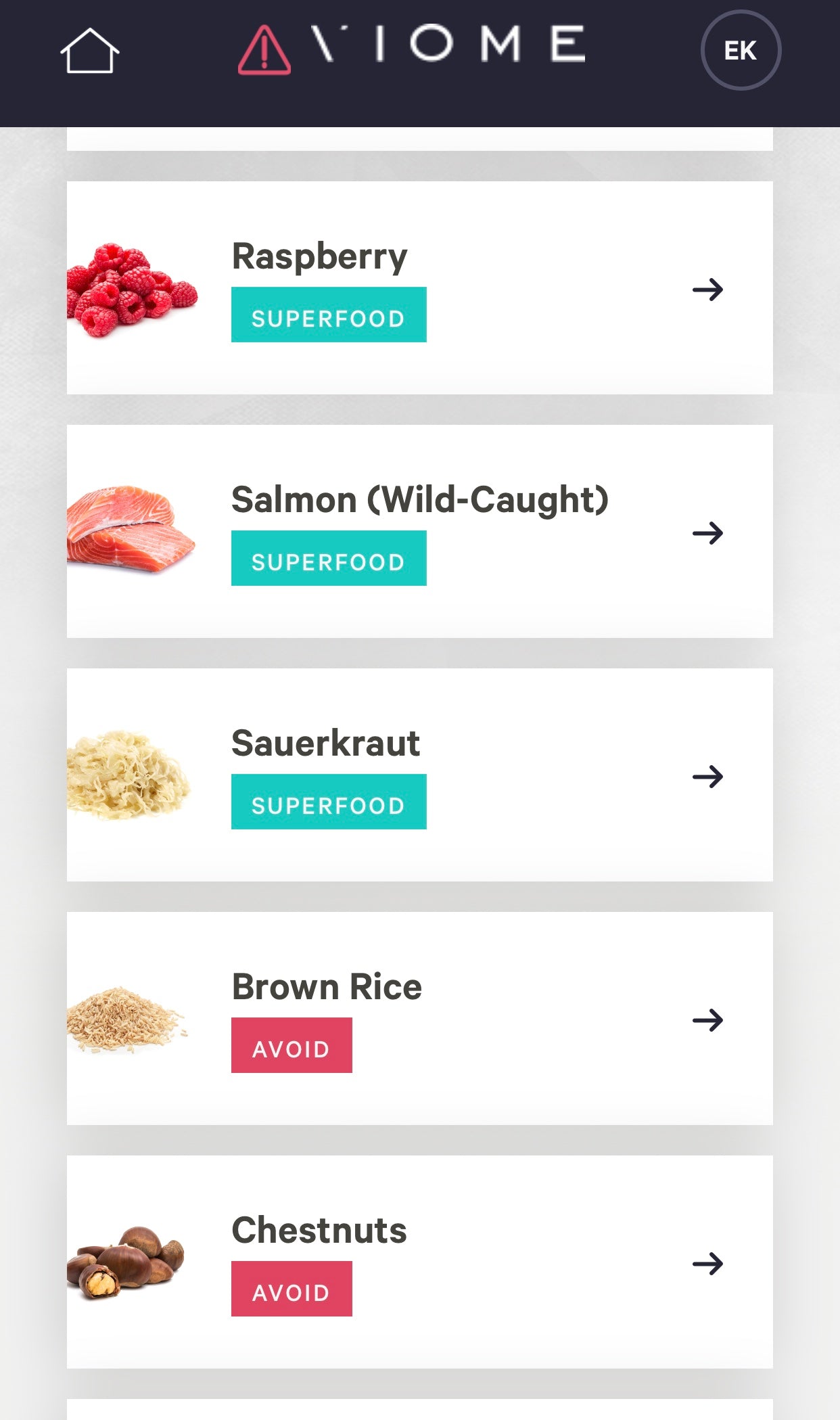Tap the arrow next to Chestnuts

pos(707,1264)
